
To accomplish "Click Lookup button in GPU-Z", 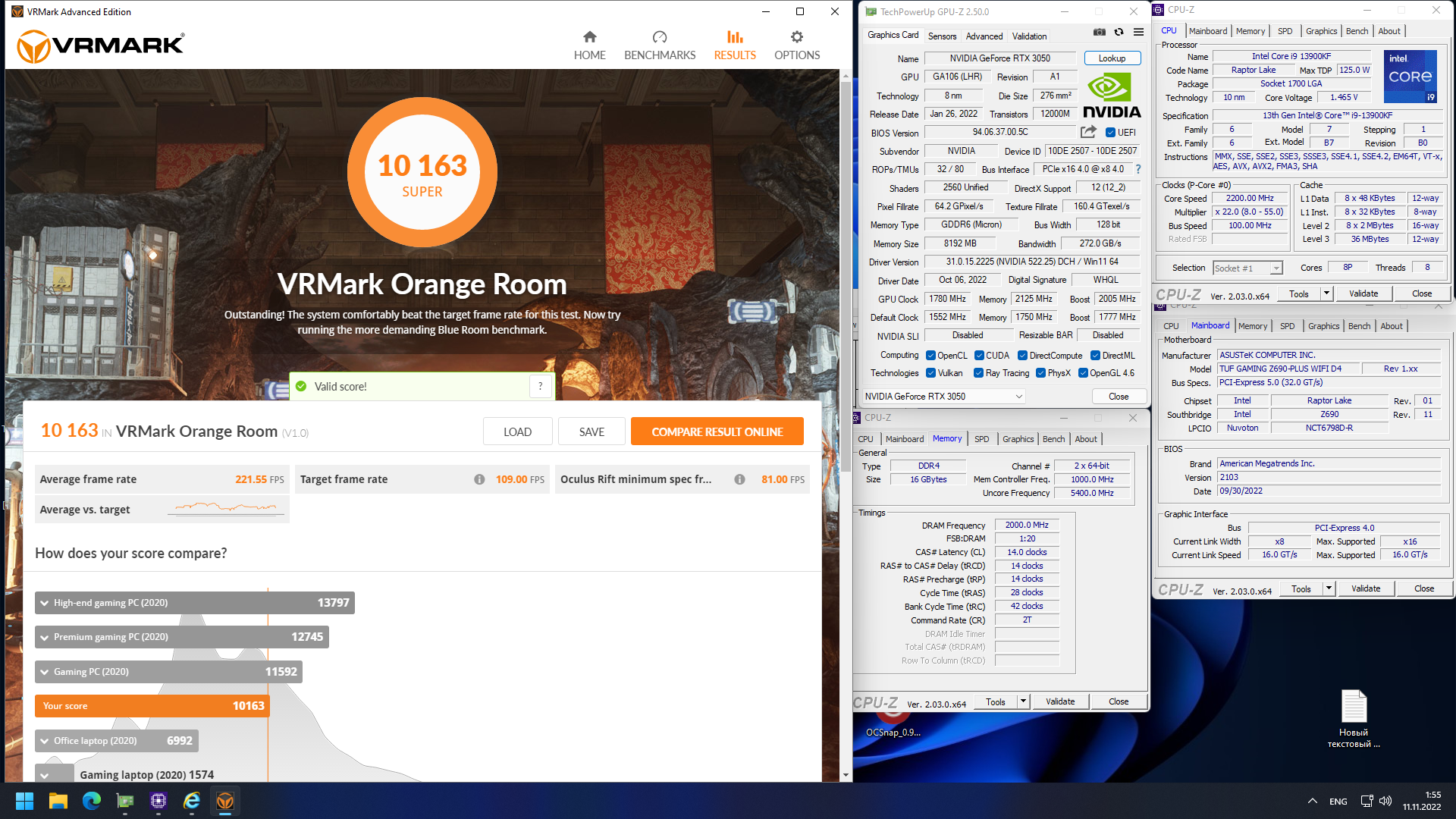I will click(1112, 58).
